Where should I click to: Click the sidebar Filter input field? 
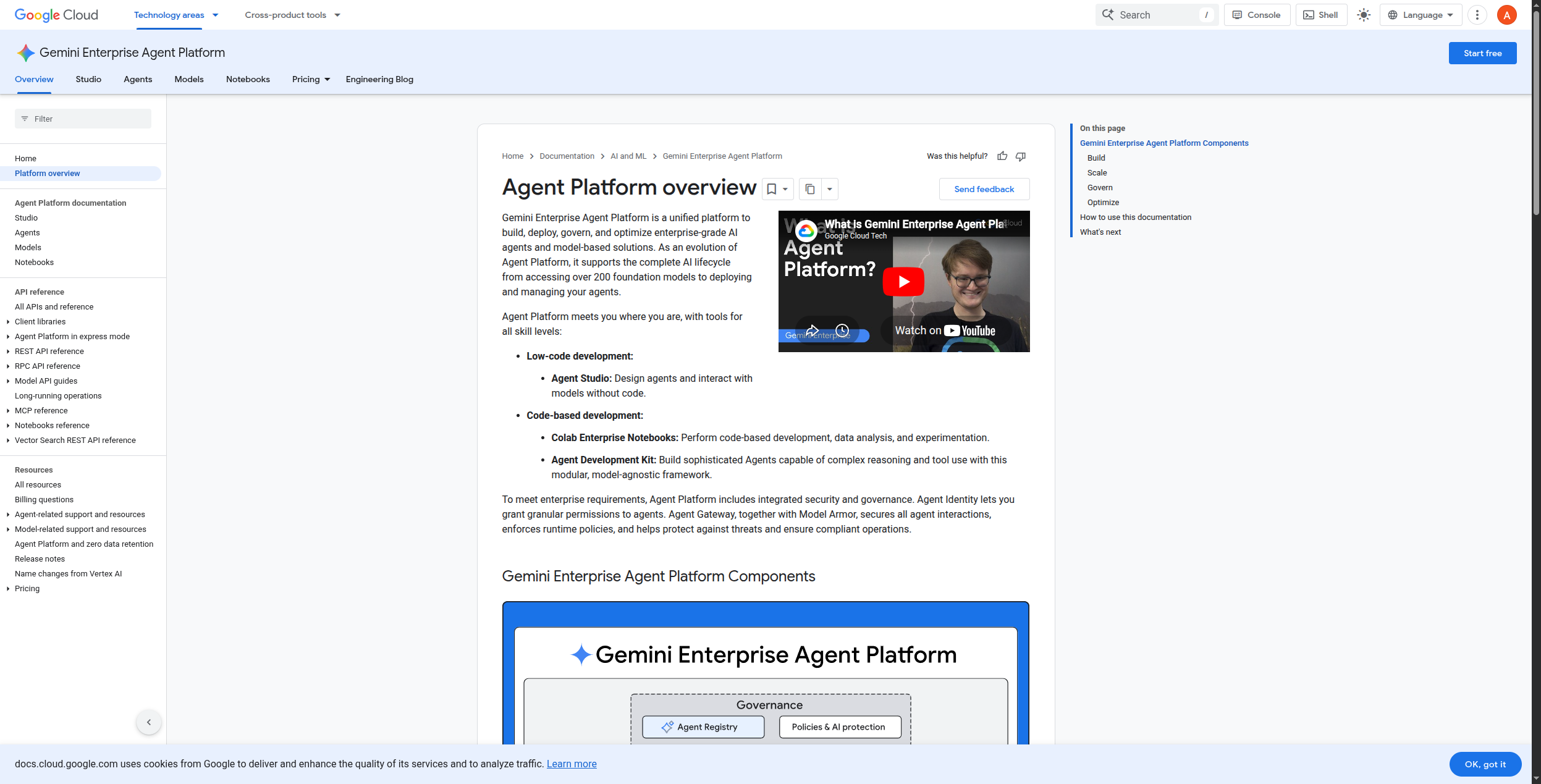tap(83, 119)
